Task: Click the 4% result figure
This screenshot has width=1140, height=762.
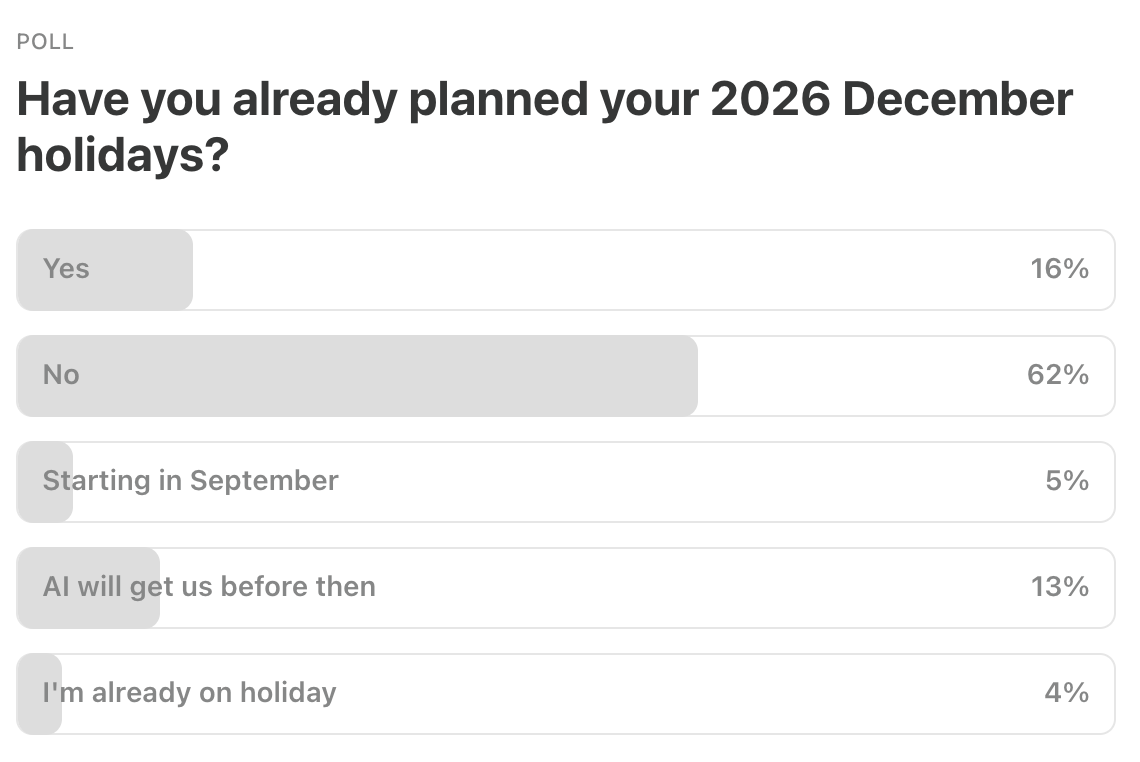Action: click(1067, 693)
